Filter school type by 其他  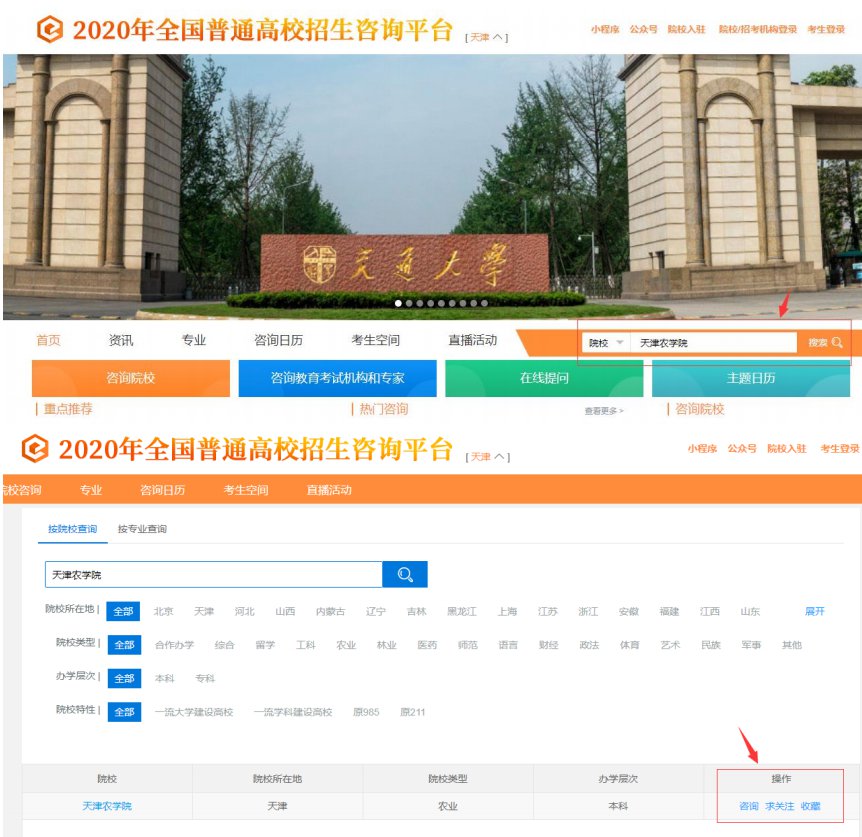792,645
